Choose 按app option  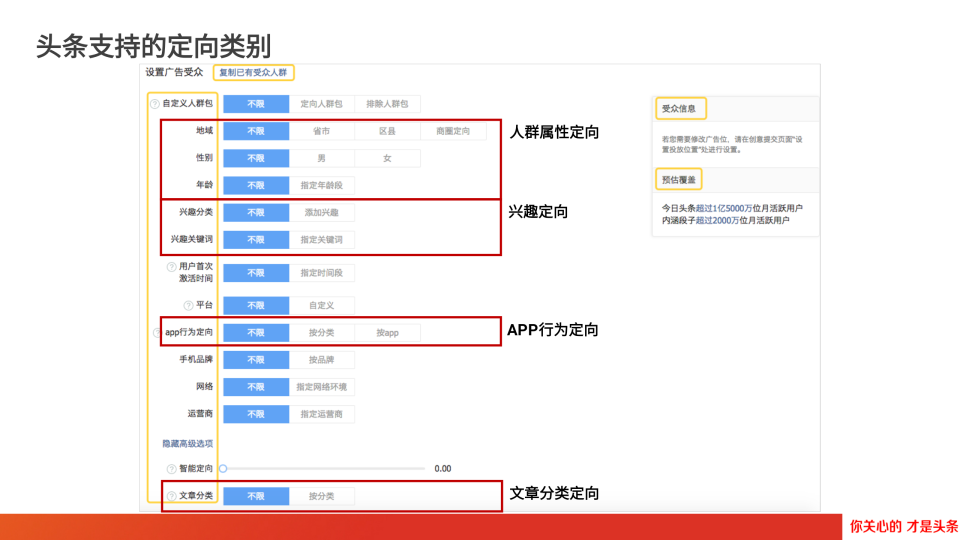tap(387, 332)
